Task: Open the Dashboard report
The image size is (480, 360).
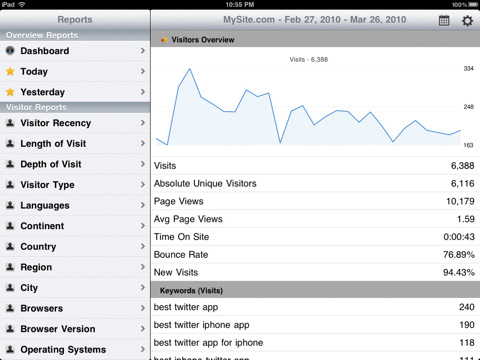Action: (75, 51)
